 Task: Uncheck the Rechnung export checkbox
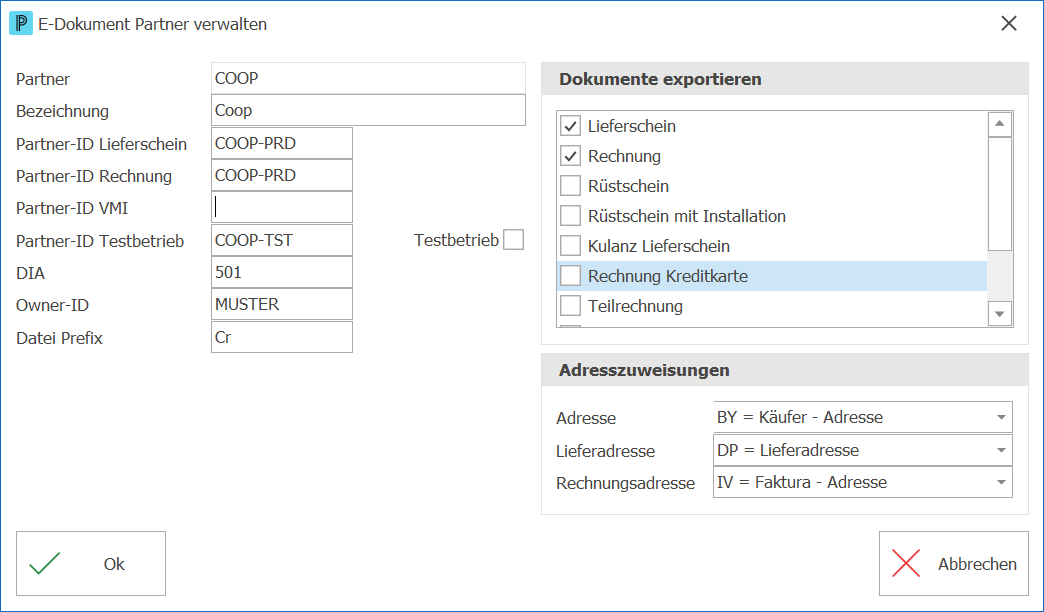pos(571,156)
